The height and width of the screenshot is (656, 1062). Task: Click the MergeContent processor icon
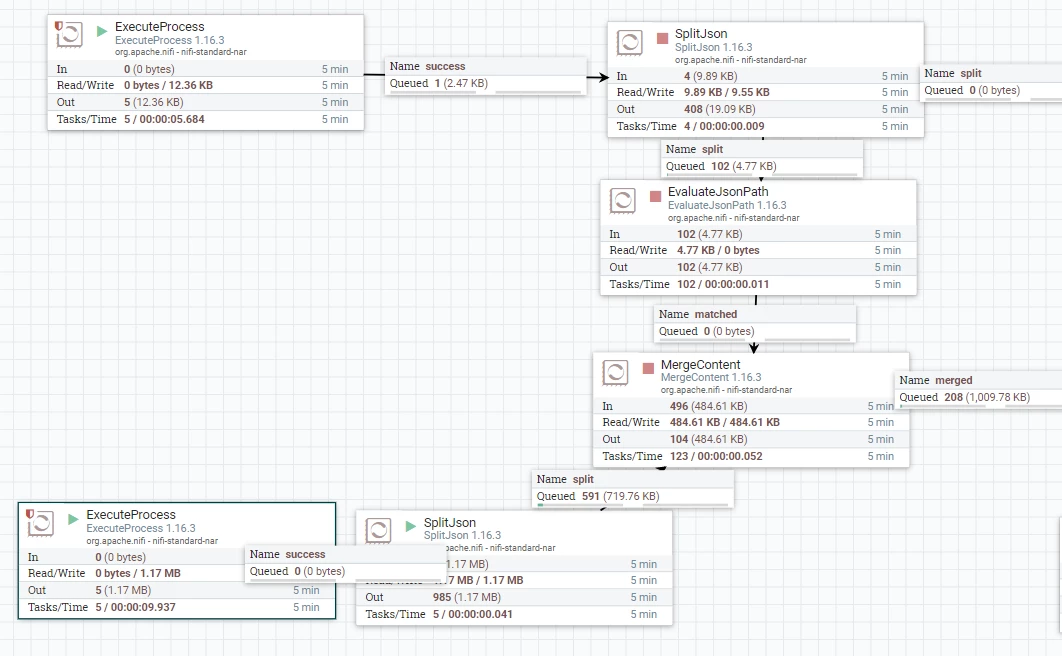click(615, 372)
